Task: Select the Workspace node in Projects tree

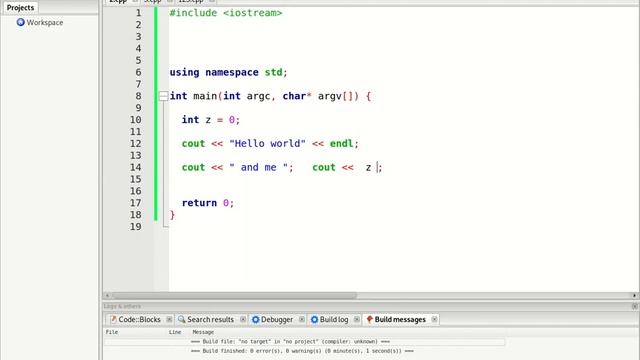Action: pyautogui.click(x=40, y=22)
